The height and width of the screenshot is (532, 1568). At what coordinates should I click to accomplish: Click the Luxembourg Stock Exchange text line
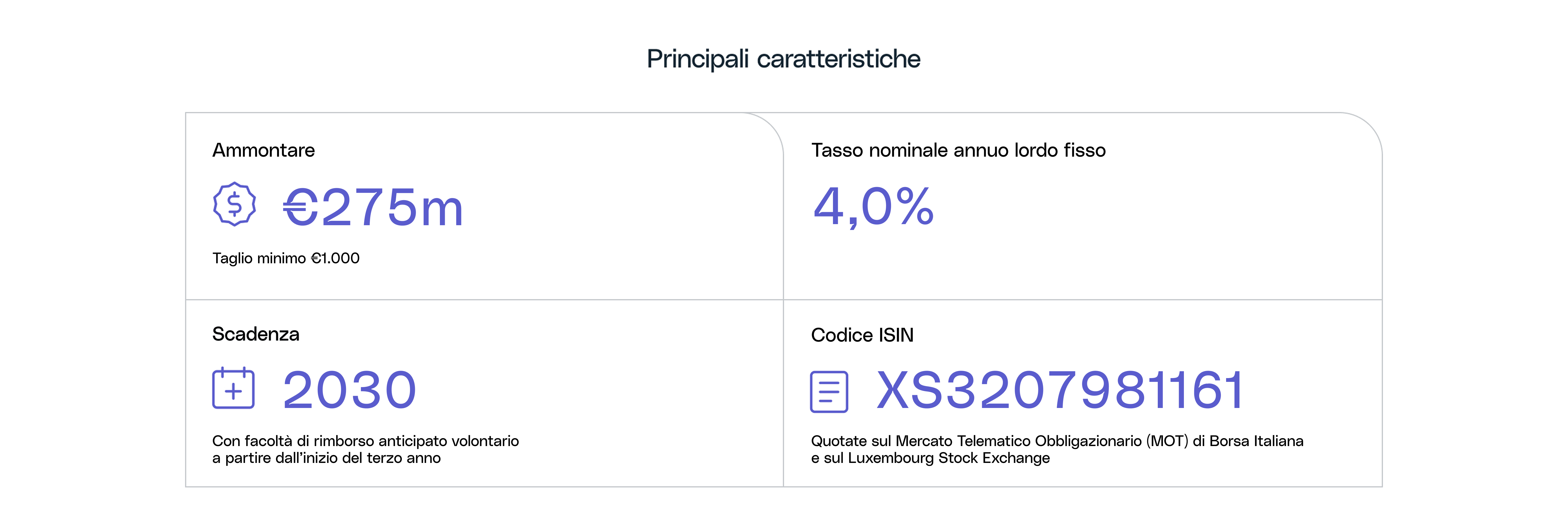pos(930,458)
